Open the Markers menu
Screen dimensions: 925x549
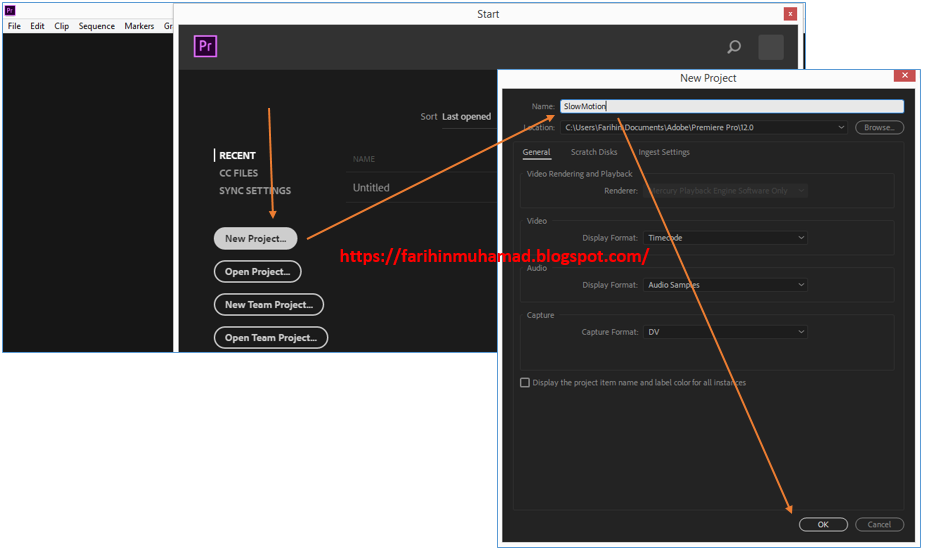coord(139,26)
